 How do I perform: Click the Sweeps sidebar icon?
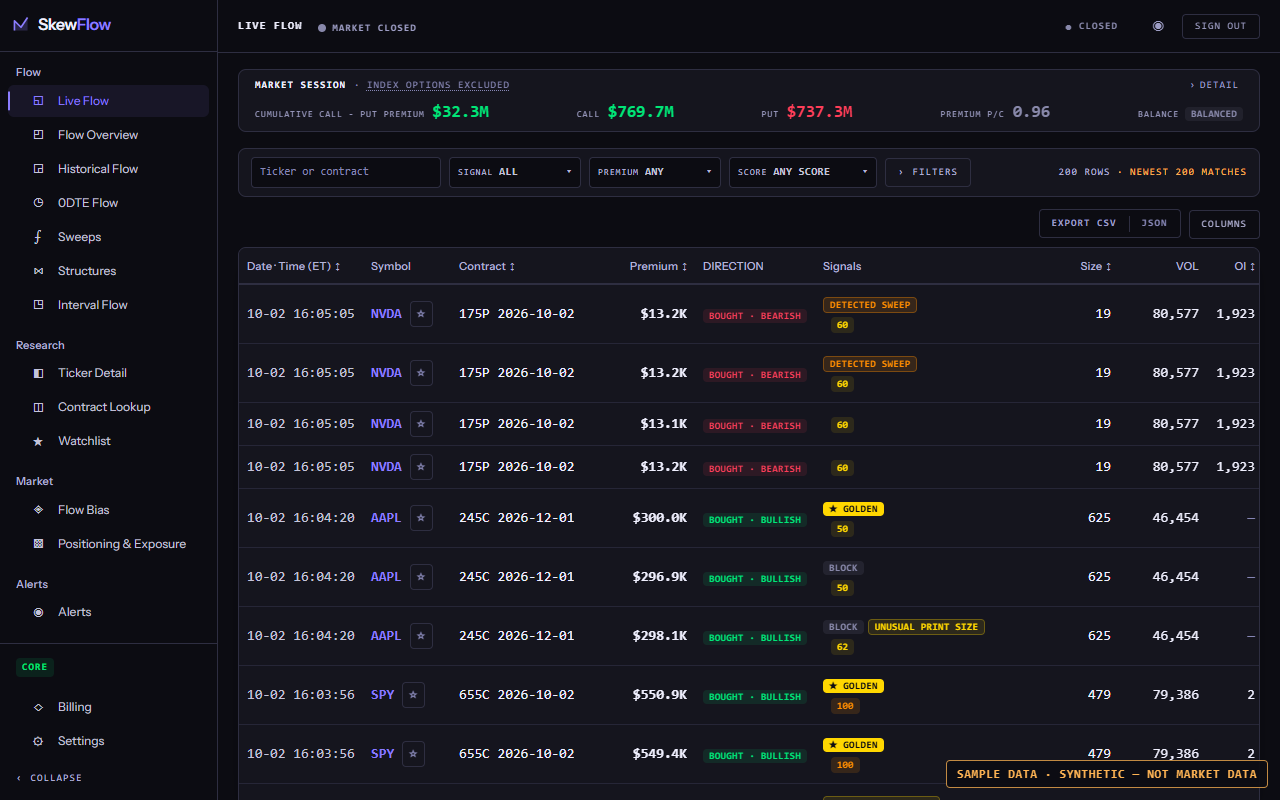point(38,237)
